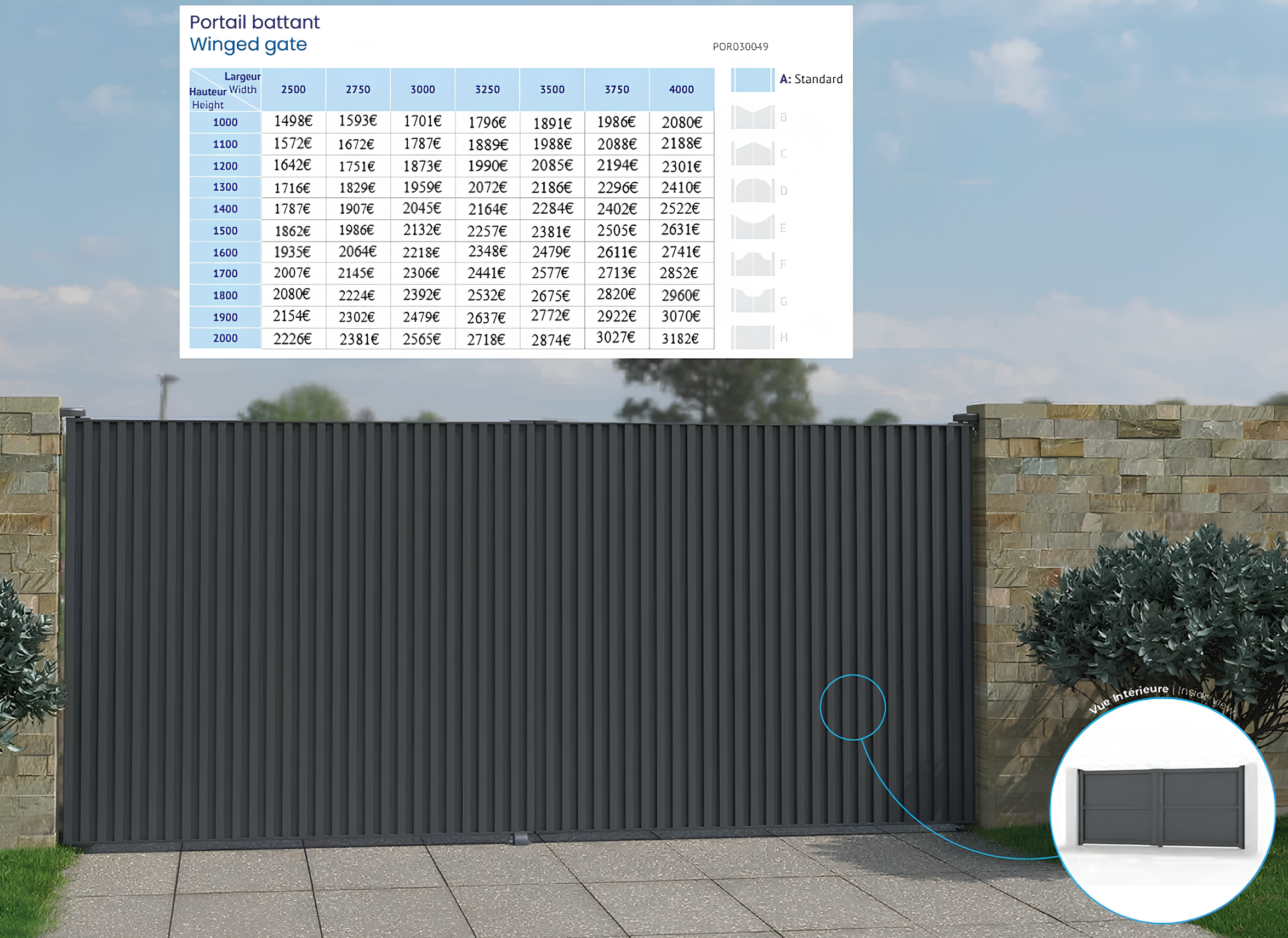Screen dimensions: 1288x938
Task: Select gate shape D arched top icon
Action: 753,190
